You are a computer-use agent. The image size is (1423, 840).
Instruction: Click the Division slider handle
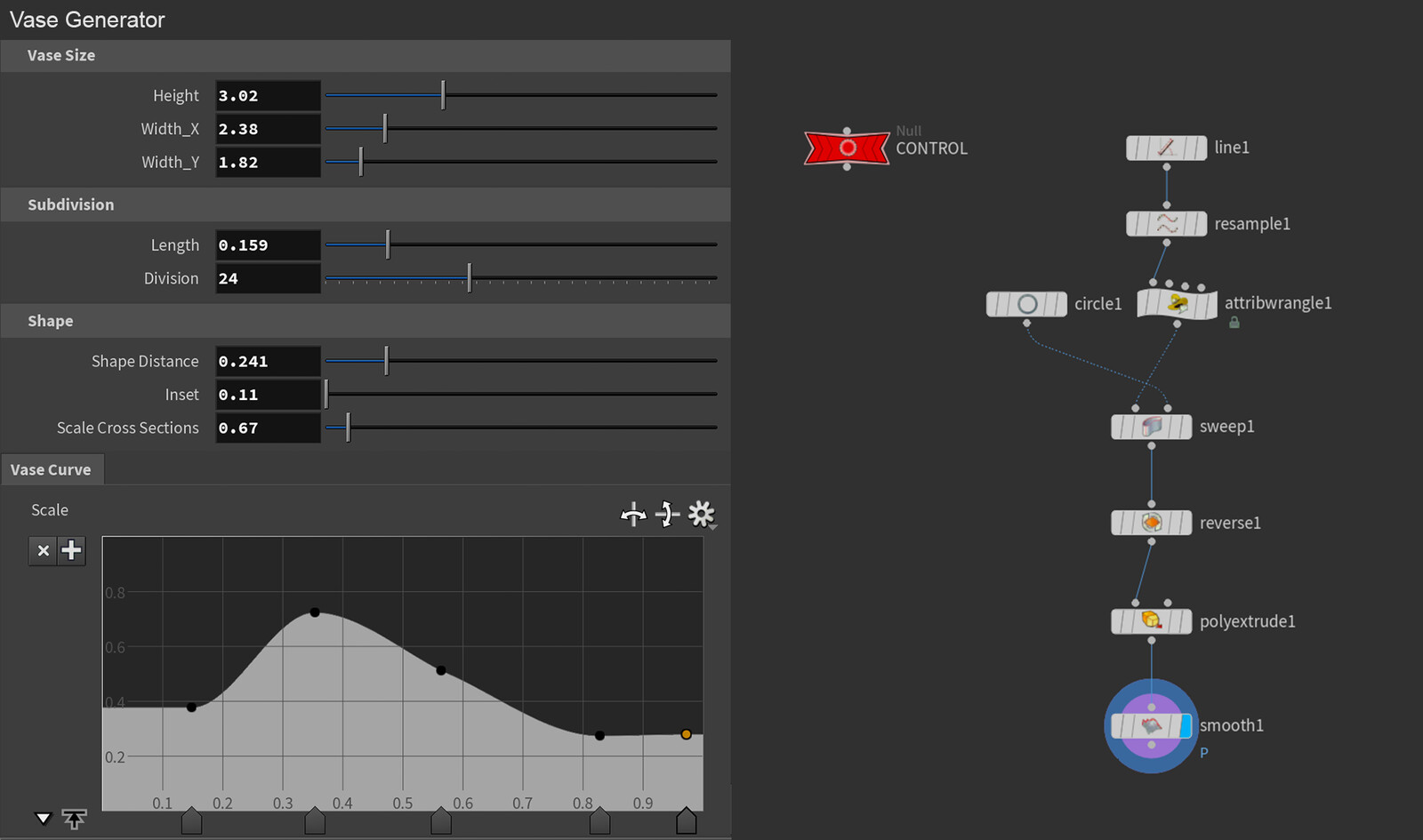[470, 278]
